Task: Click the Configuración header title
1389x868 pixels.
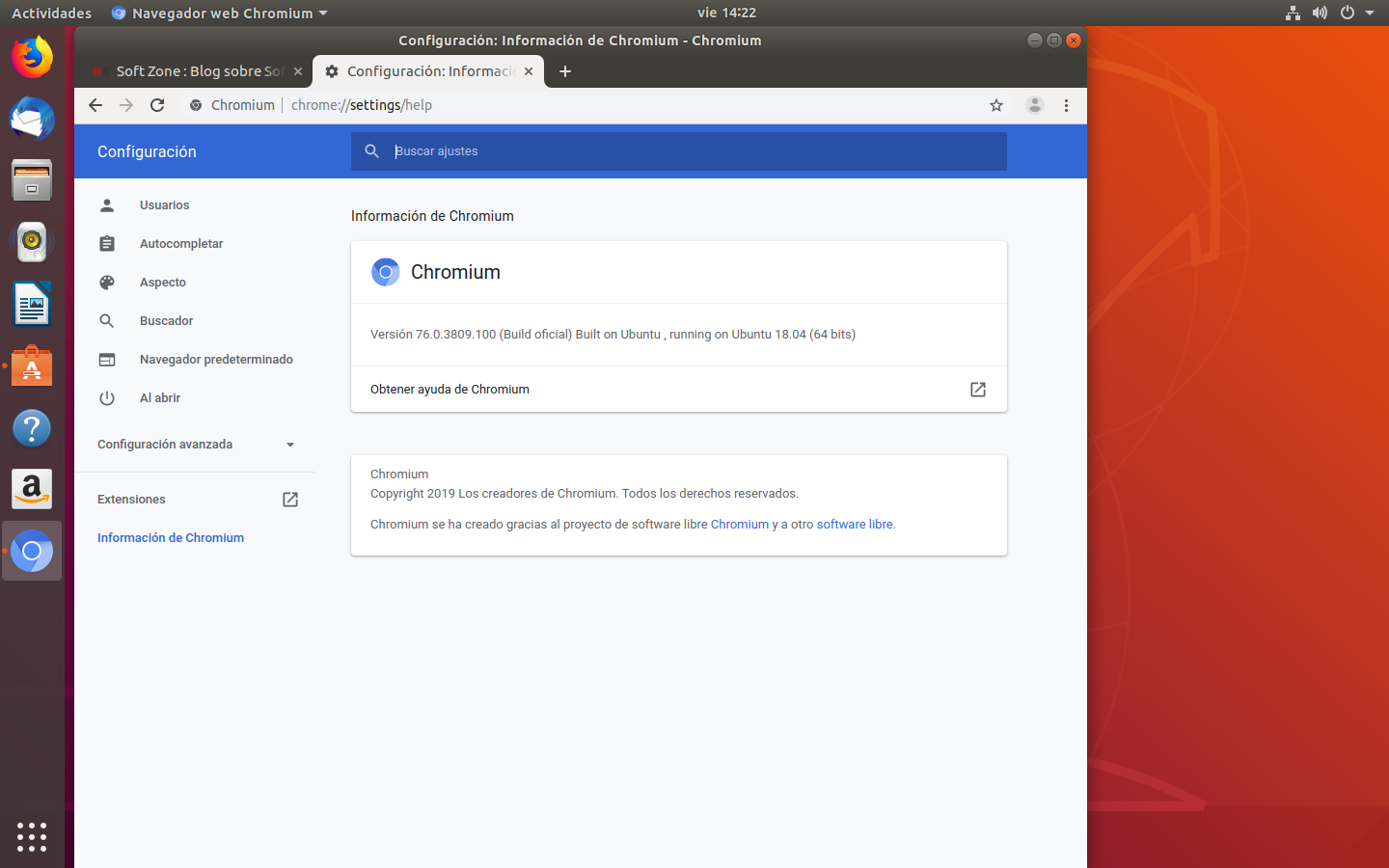Action: [x=147, y=151]
